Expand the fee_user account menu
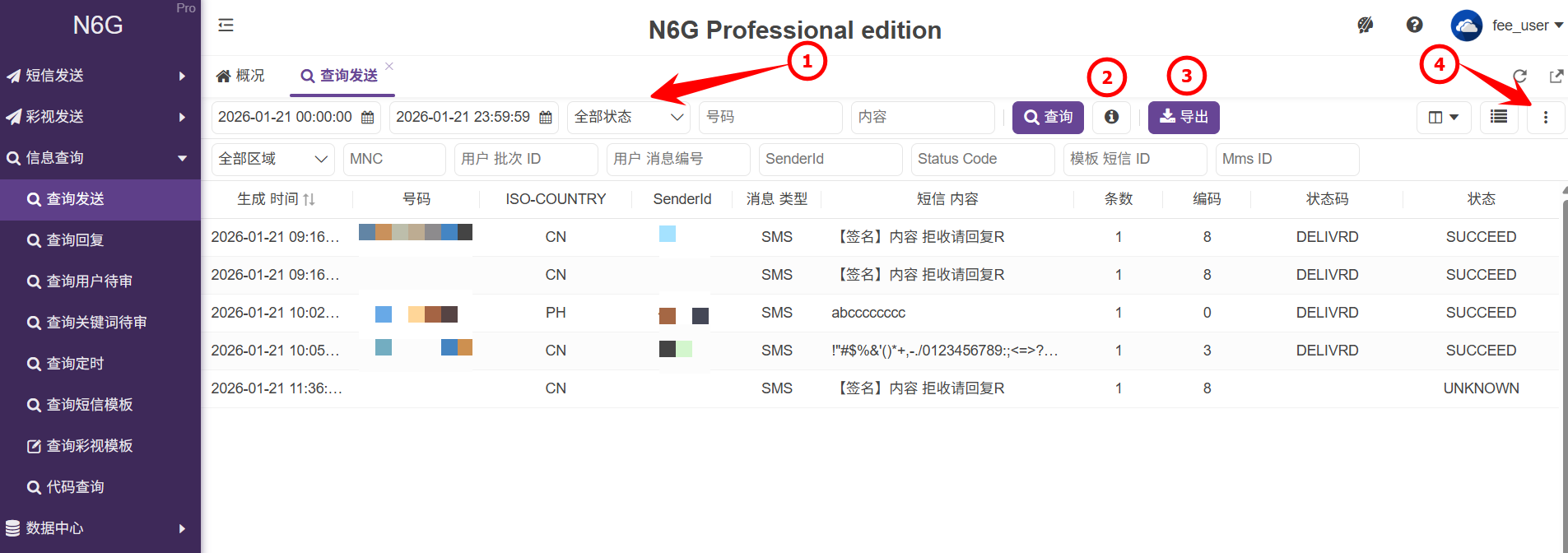The width and height of the screenshot is (1568, 553). [x=1527, y=26]
